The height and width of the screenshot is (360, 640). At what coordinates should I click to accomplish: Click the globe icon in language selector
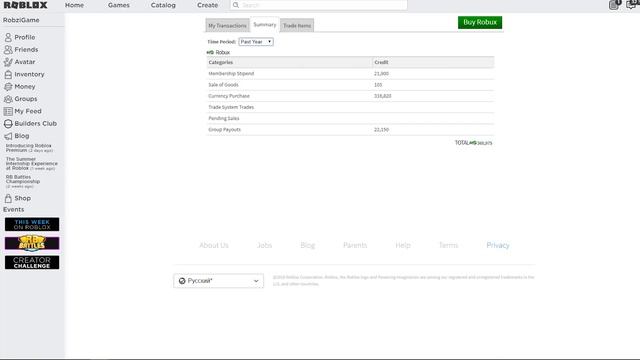click(182, 281)
